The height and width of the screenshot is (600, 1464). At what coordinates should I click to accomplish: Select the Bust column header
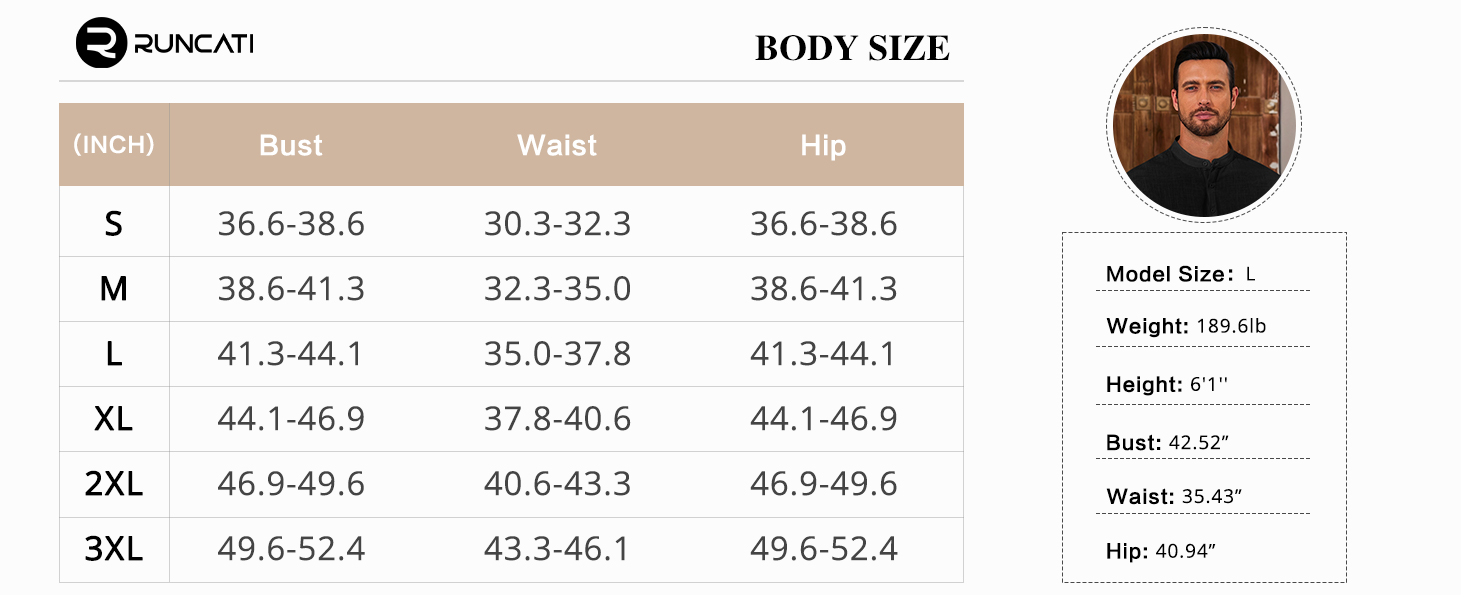coord(290,146)
